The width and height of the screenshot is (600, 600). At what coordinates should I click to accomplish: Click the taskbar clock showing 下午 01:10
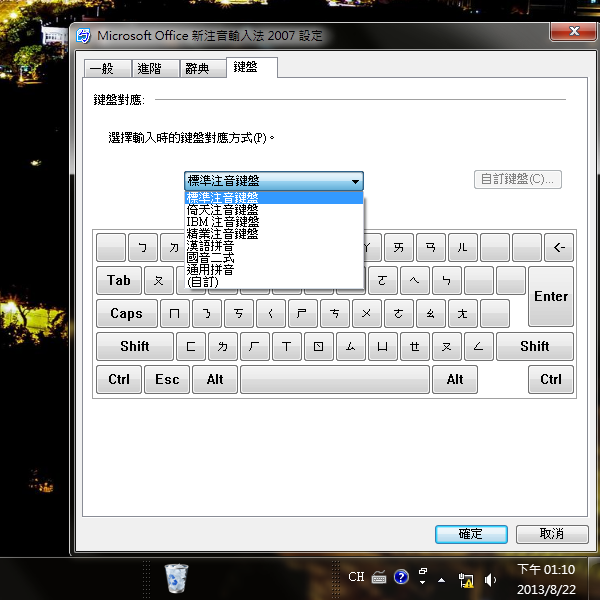click(x=546, y=579)
